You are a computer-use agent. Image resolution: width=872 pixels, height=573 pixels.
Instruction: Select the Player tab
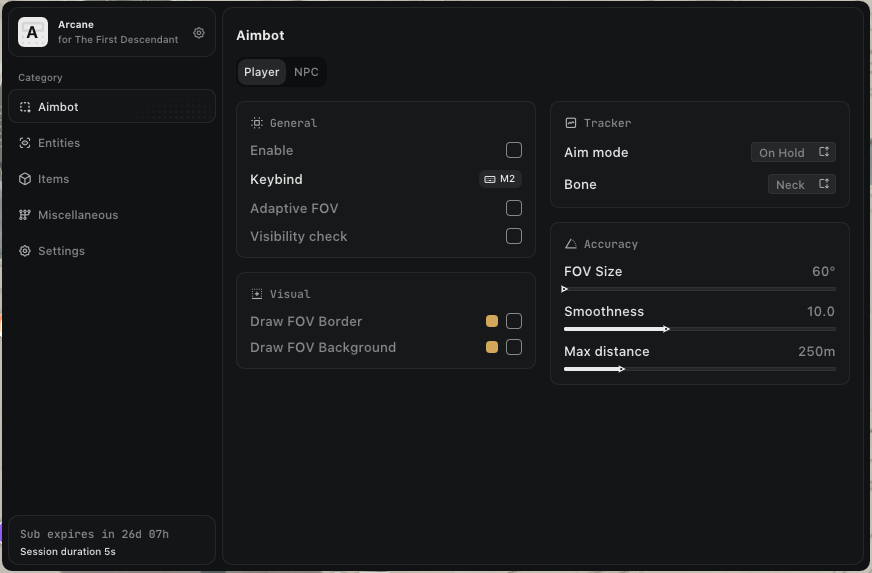point(262,72)
